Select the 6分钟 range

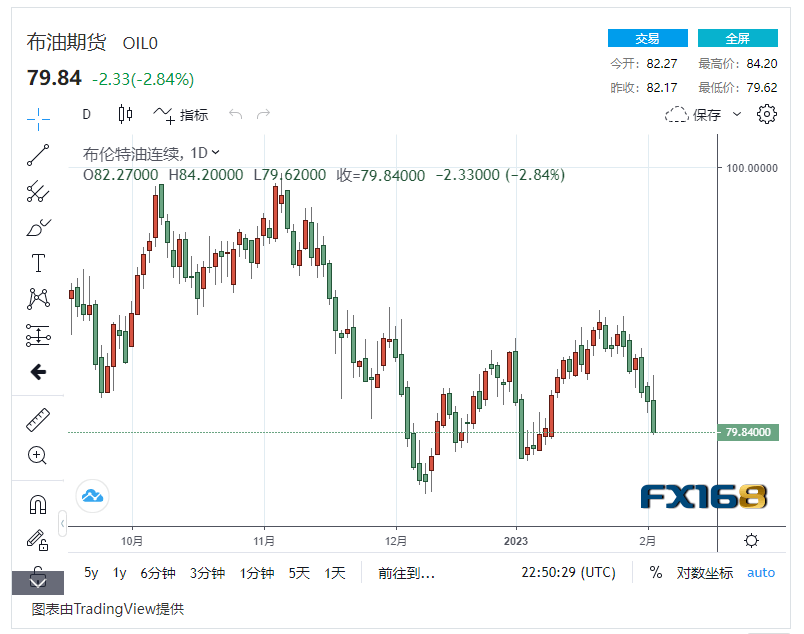[x=158, y=572]
